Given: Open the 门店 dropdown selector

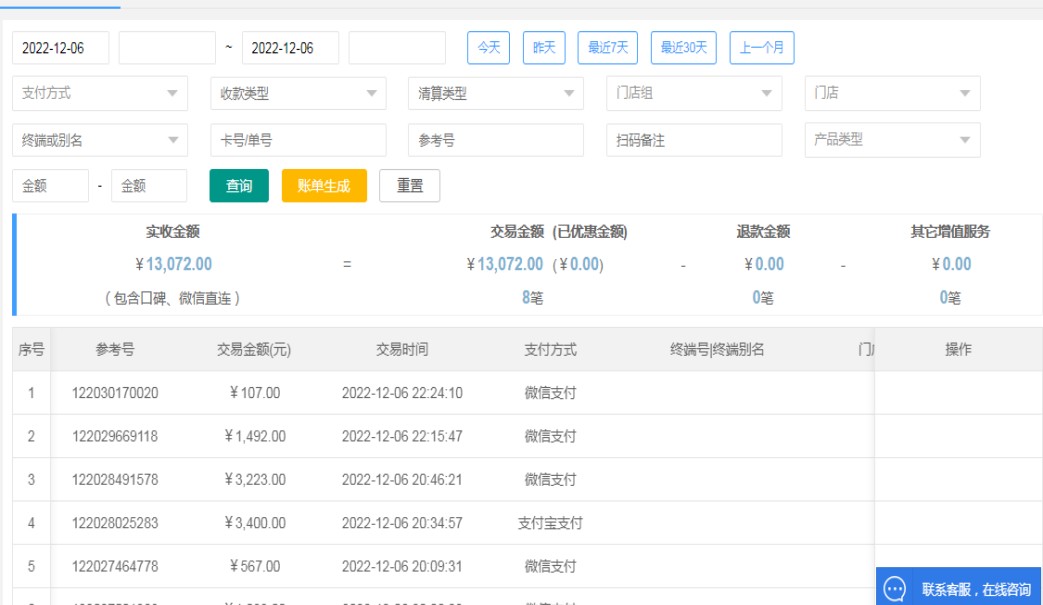Looking at the screenshot, I should point(891,93).
